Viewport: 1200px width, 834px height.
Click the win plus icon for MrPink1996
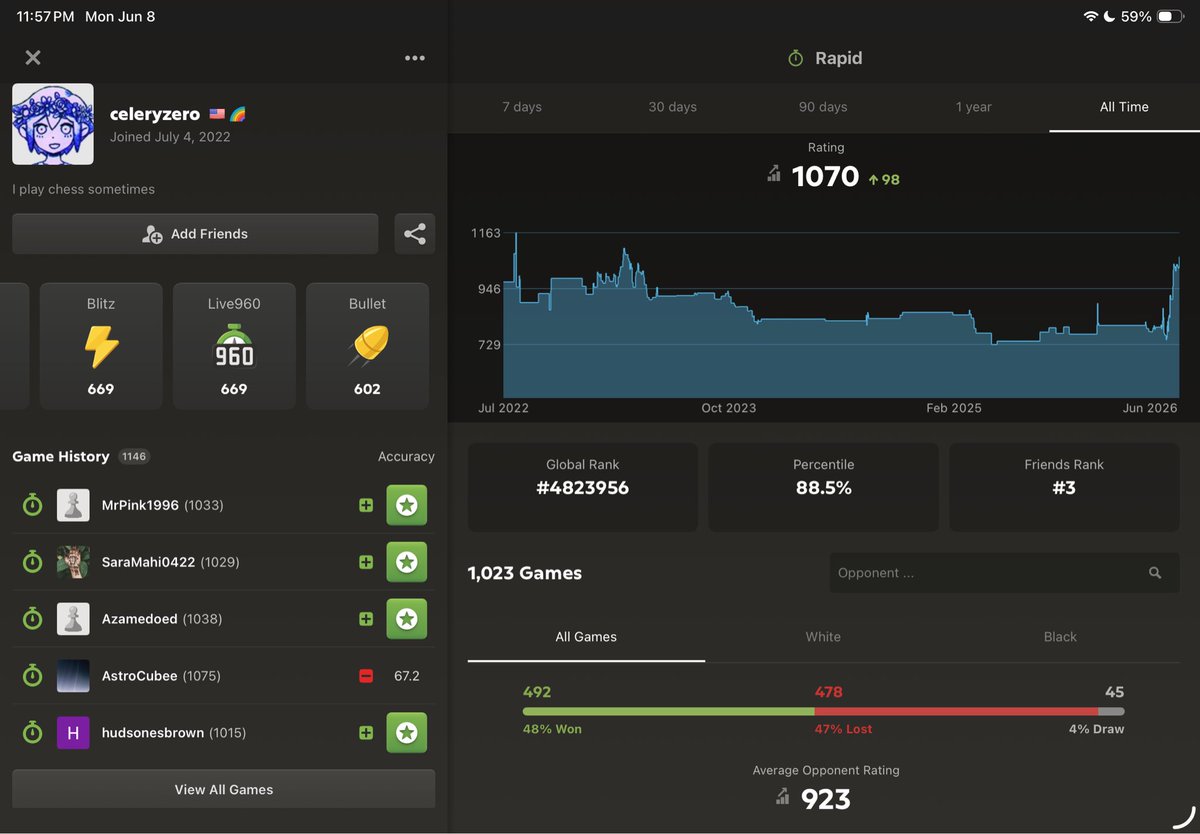coord(366,505)
